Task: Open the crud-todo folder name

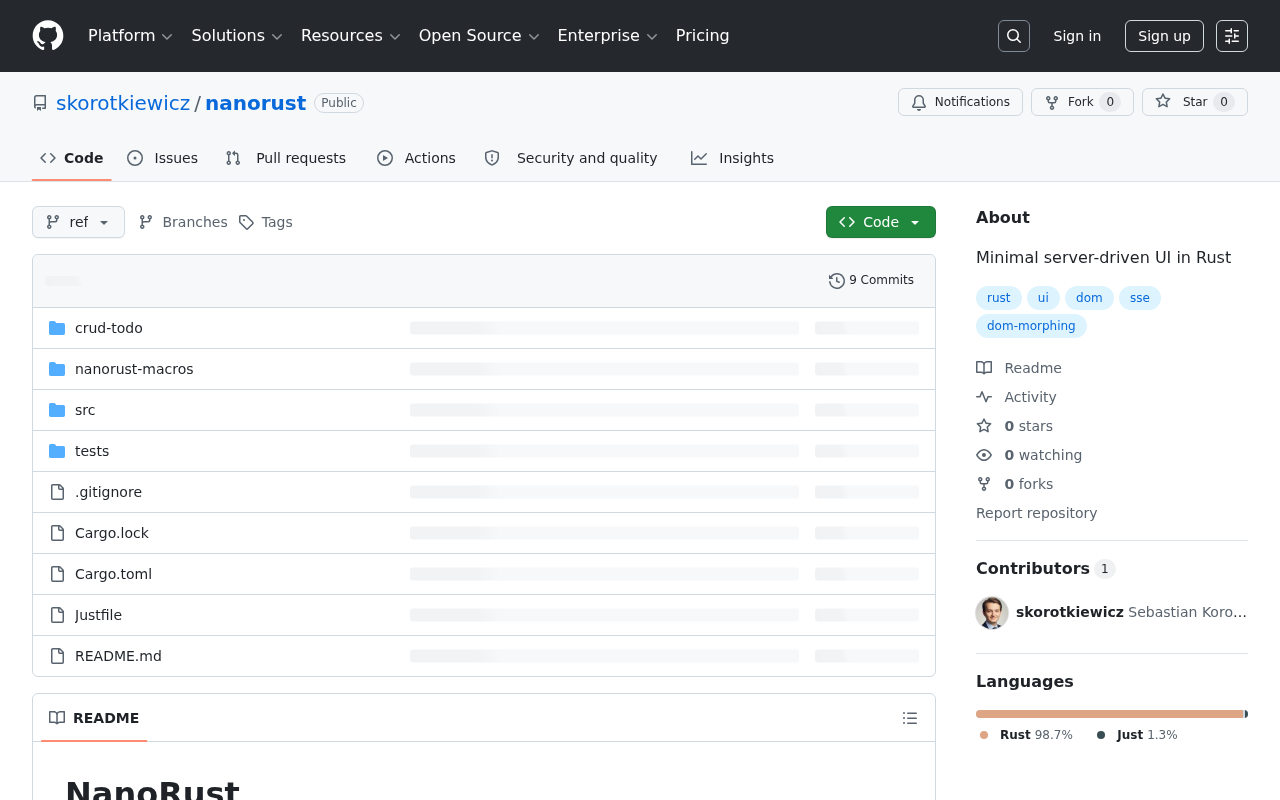Action: [109, 328]
